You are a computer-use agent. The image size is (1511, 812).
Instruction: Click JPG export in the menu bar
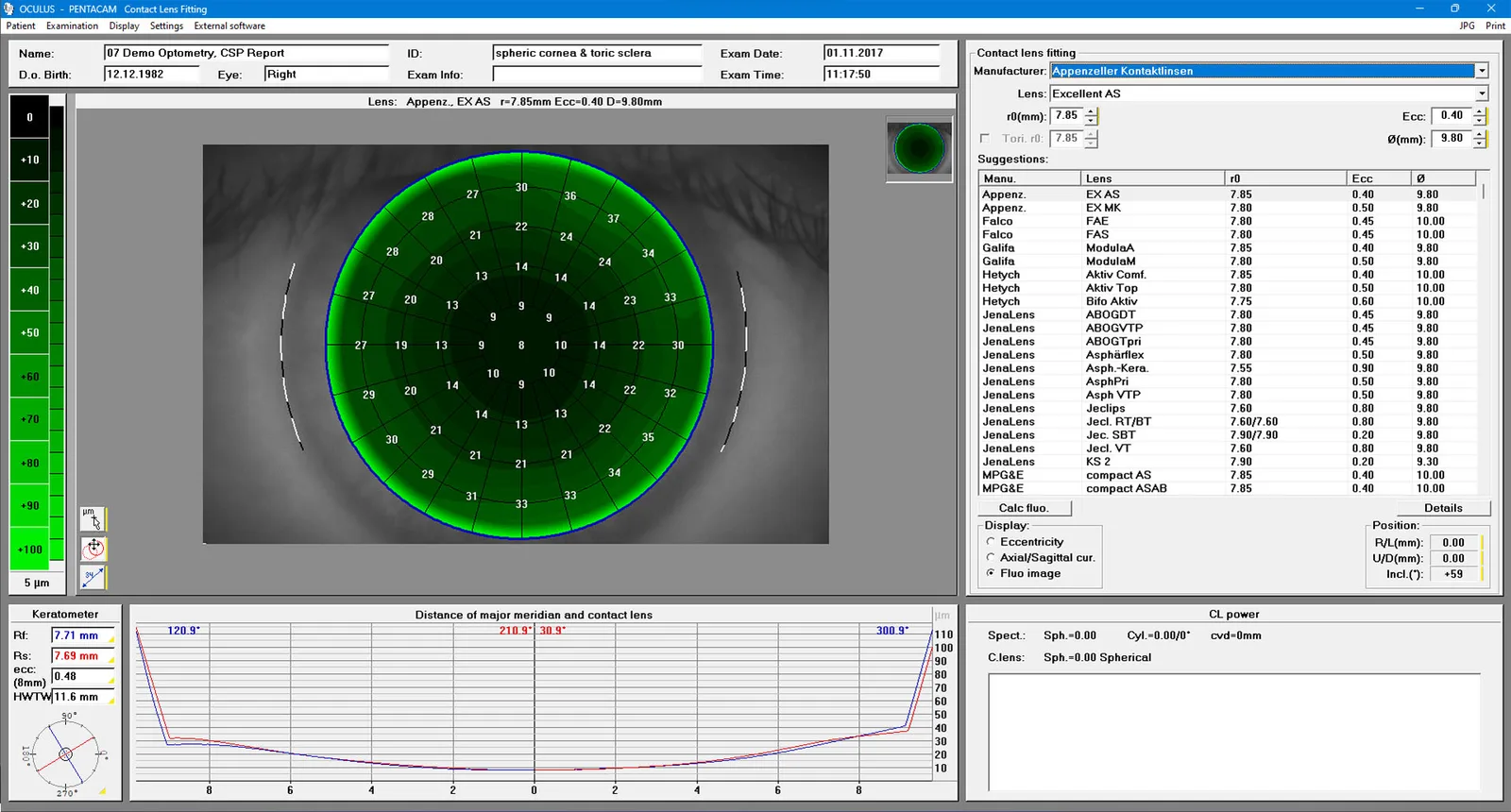point(1467,25)
